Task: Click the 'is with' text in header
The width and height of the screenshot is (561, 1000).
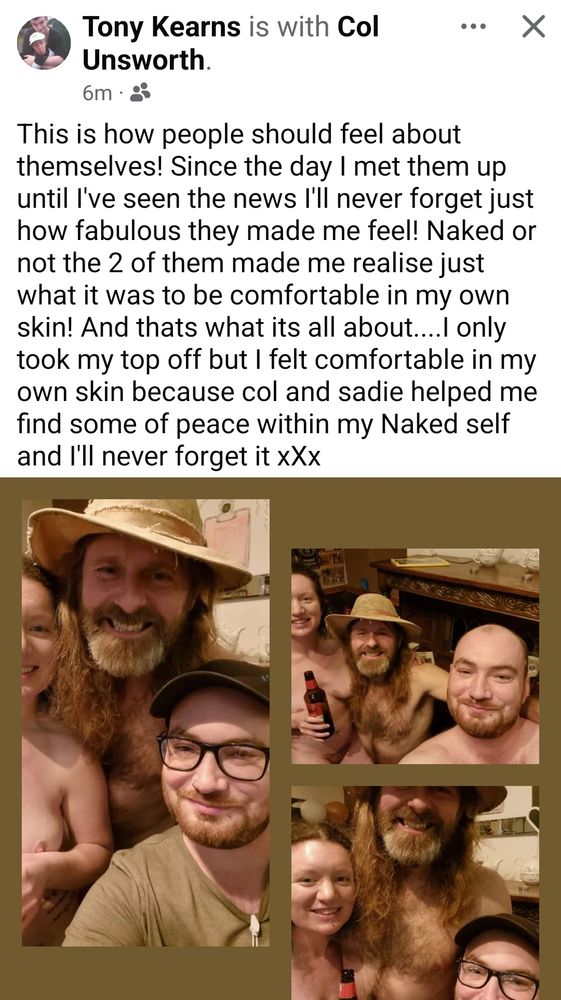Action: click(x=289, y=27)
